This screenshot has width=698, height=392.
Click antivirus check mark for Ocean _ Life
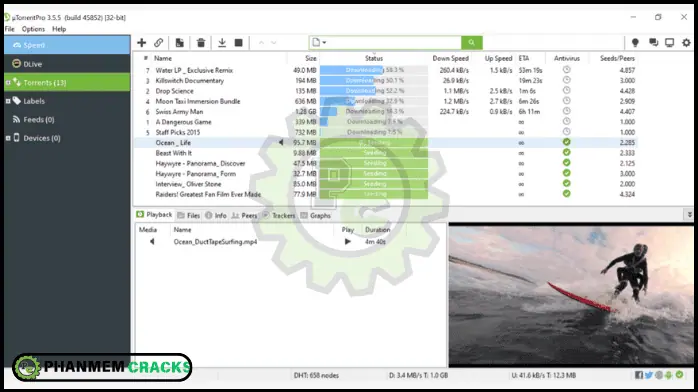click(566, 142)
